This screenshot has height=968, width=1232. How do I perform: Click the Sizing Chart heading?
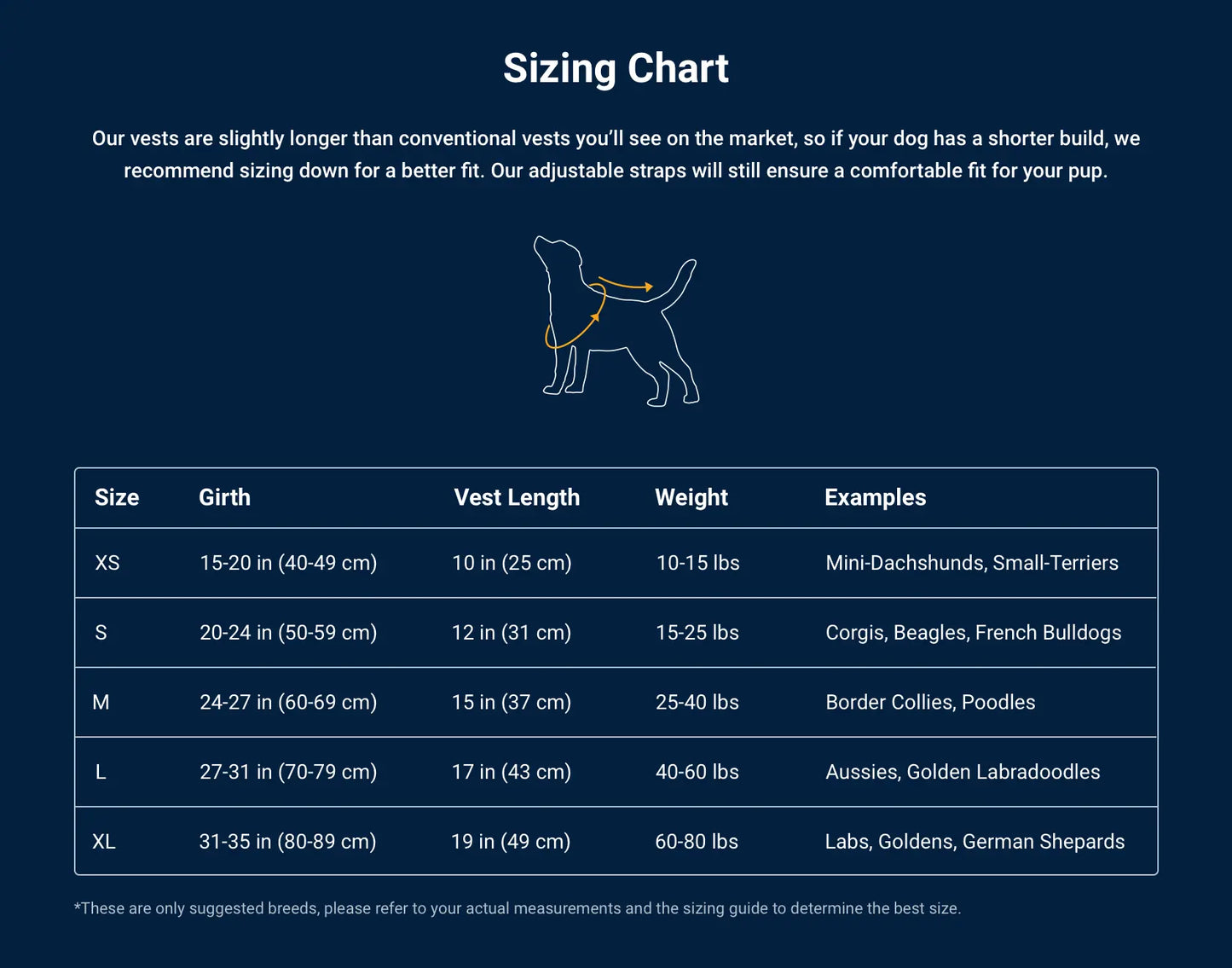coord(616,68)
